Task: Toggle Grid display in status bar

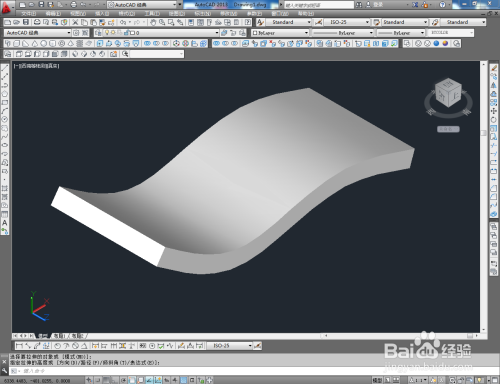Action: [106, 380]
